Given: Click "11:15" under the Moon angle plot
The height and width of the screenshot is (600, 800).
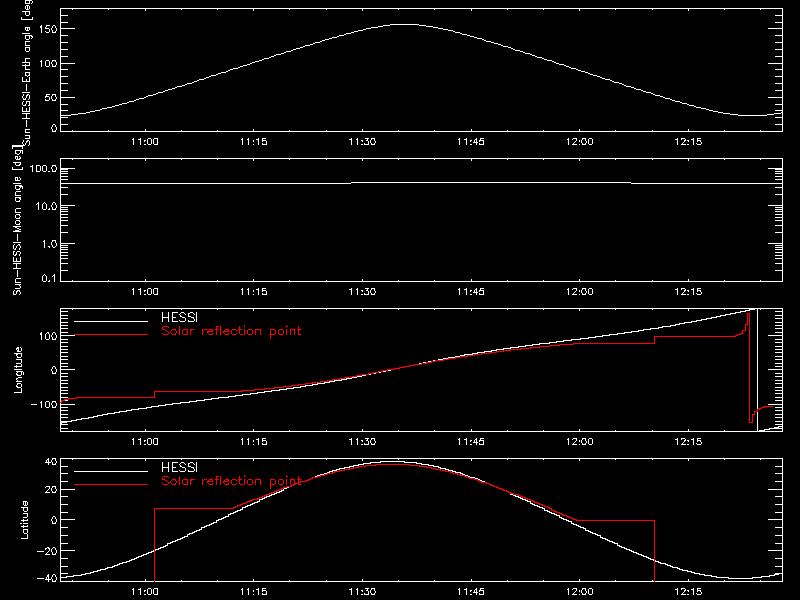Looking at the screenshot, I should [x=254, y=292].
